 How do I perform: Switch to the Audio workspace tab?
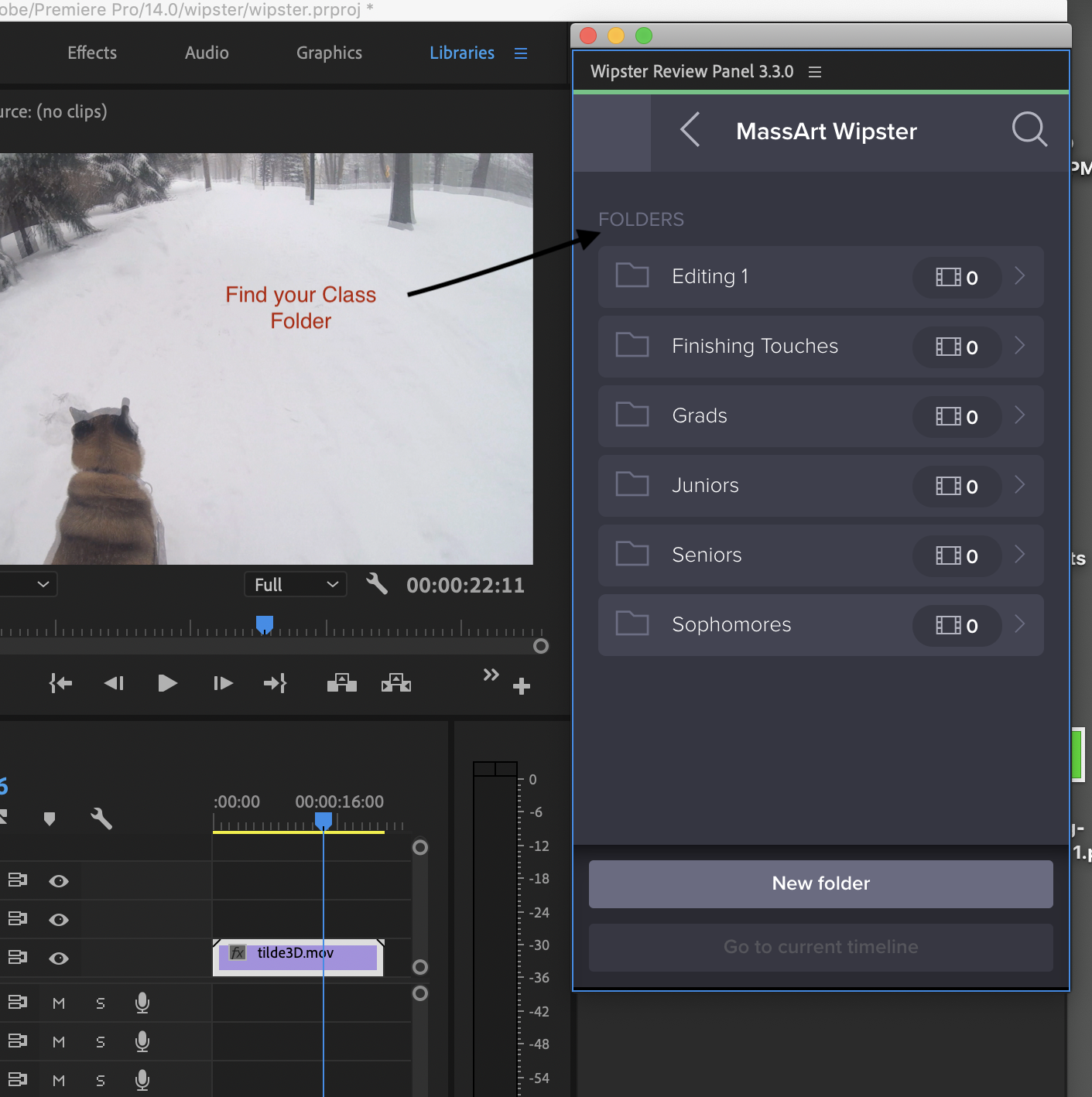[207, 53]
